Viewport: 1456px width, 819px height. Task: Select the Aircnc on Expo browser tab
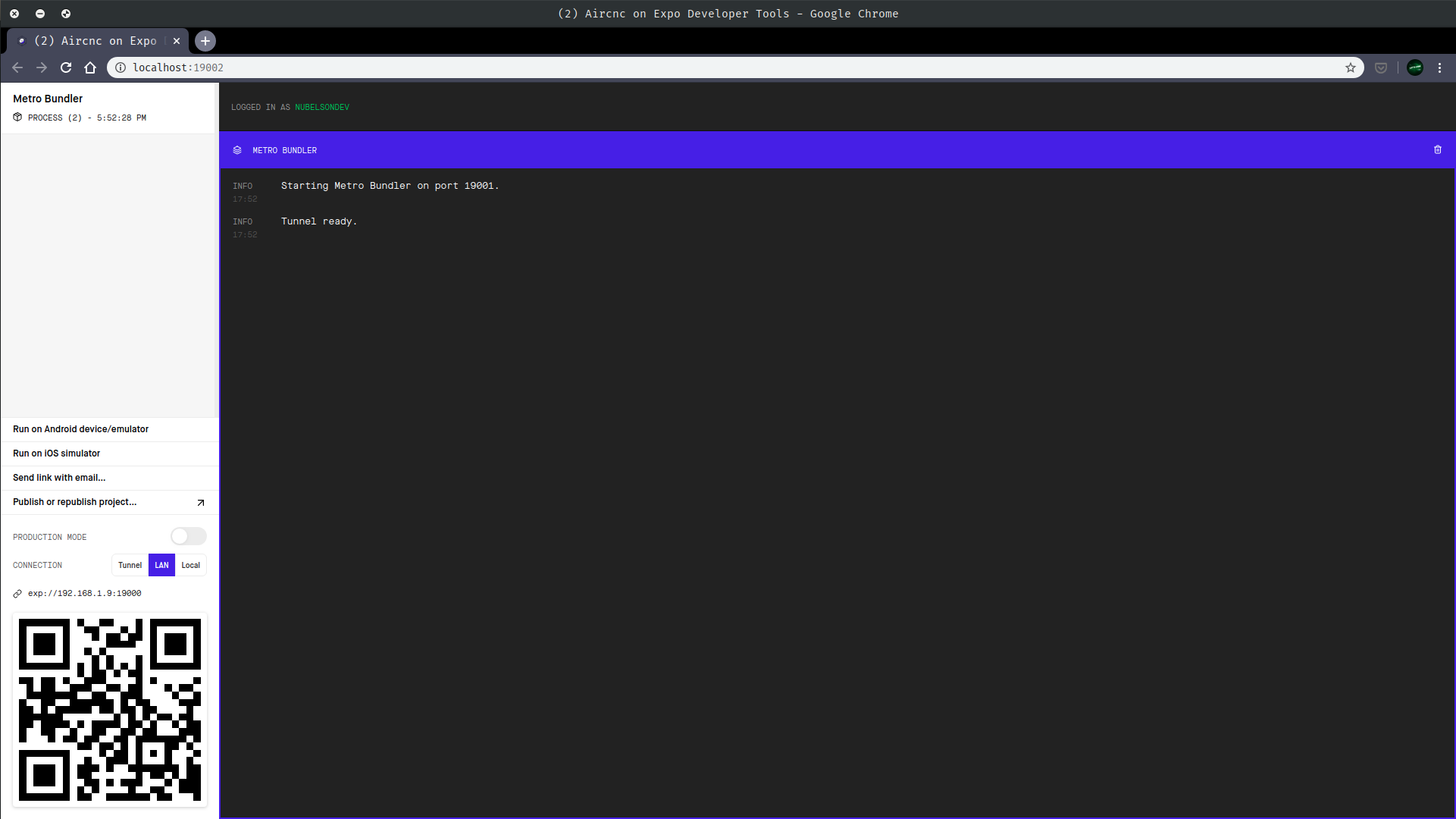point(97,41)
